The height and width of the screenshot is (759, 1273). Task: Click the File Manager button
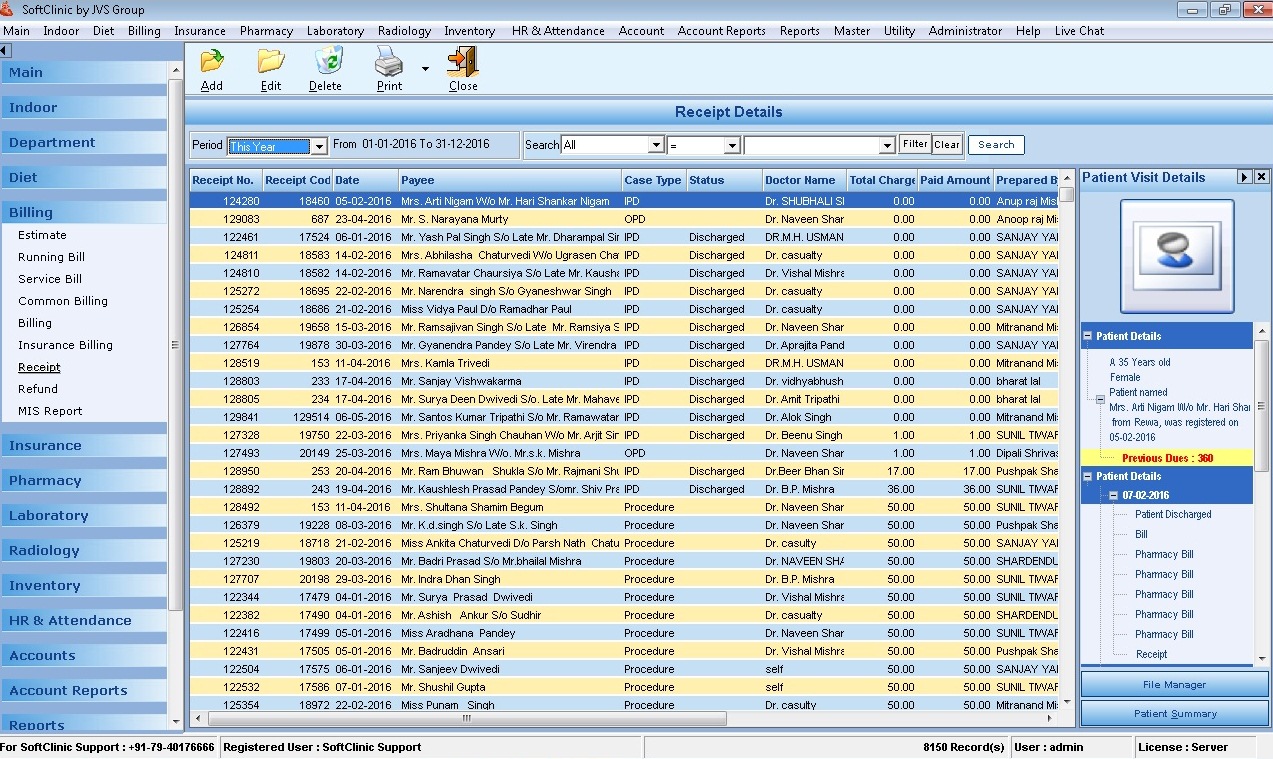pos(1173,684)
